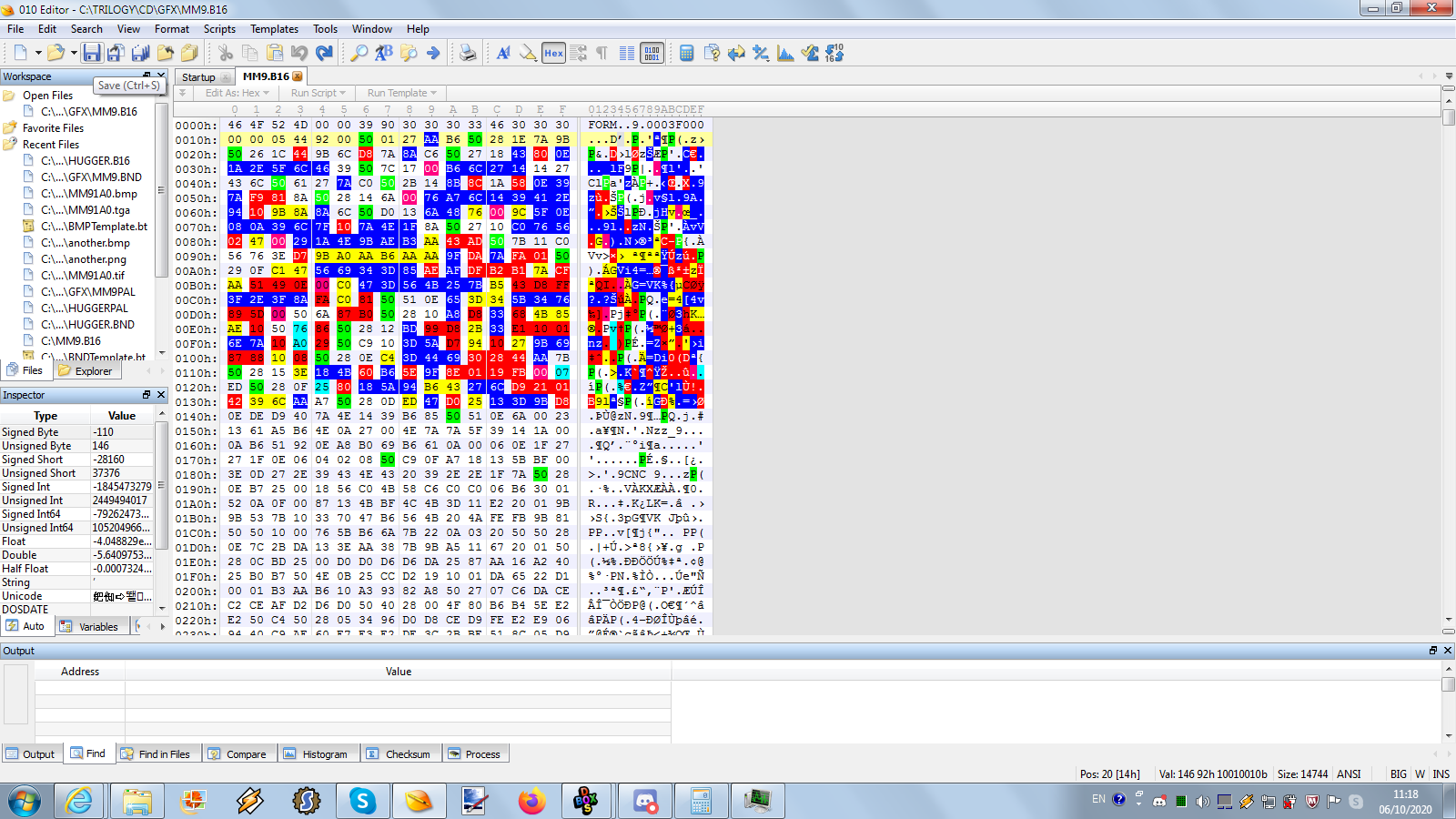The width and height of the screenshot is (1456, 819).
Task: Open the Replace tool icon
Action: pyautogui.click(x=384, y=53)
